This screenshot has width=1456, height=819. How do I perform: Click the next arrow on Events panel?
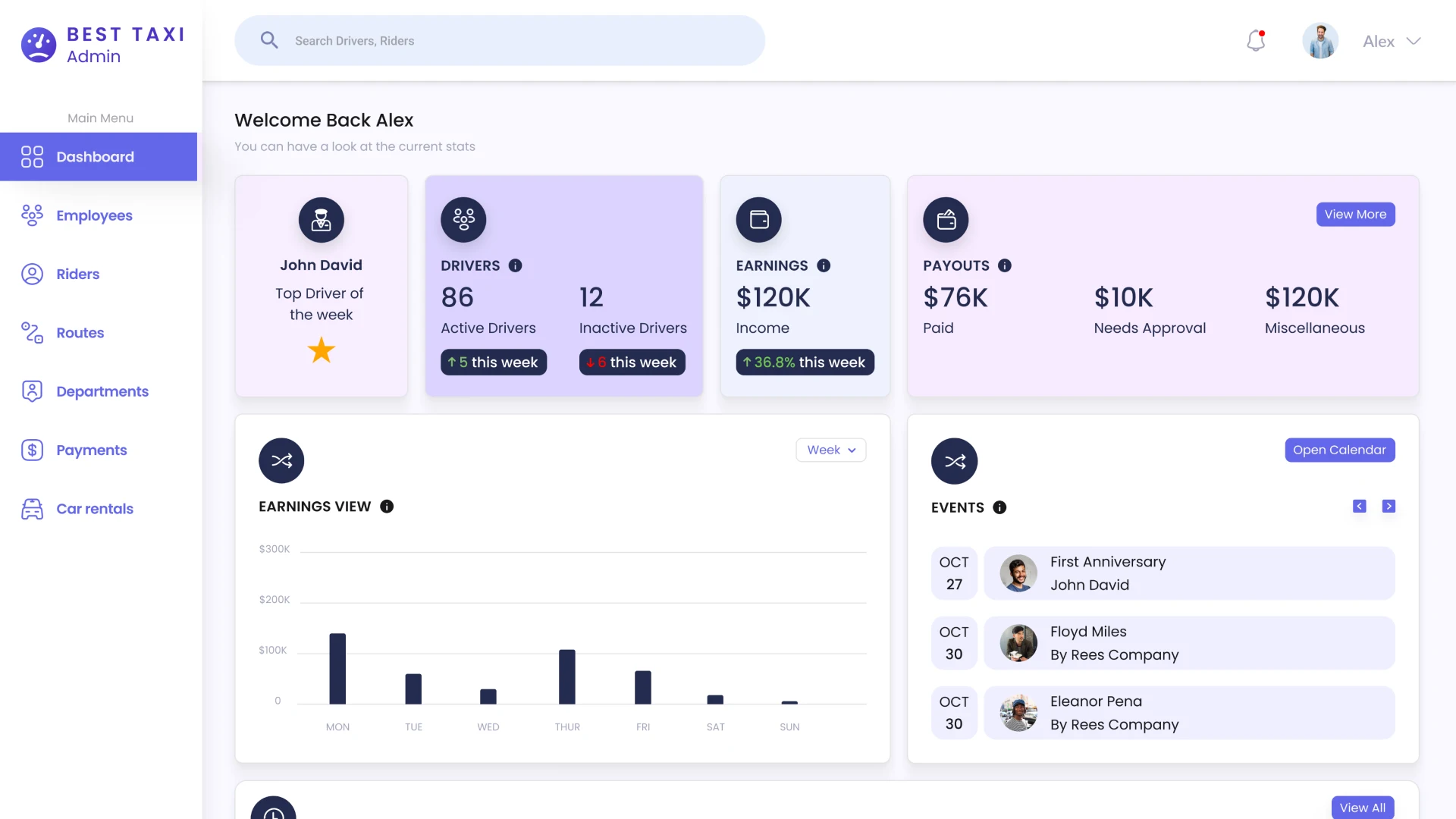[1389, 506]
